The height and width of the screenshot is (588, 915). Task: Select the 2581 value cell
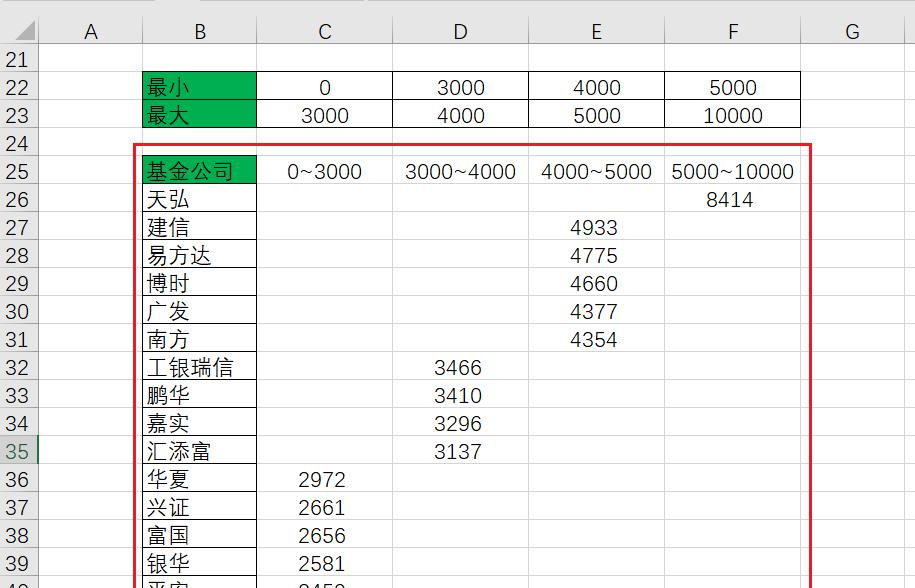pos(324,562)
